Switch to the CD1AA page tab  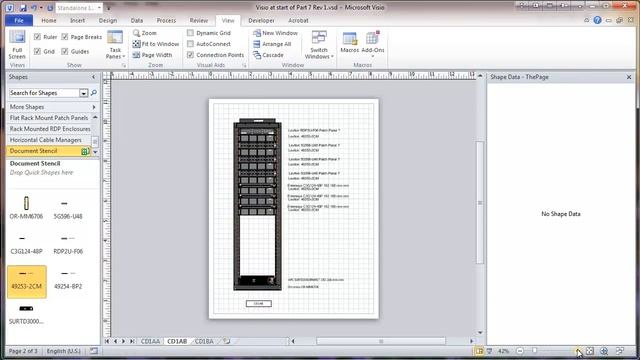(x=150, y=341)
